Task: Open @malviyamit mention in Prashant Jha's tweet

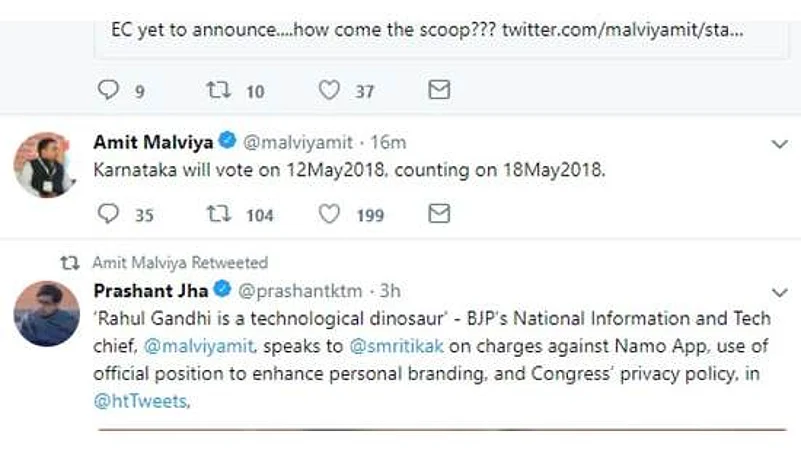Action: [x=199, y=346]
